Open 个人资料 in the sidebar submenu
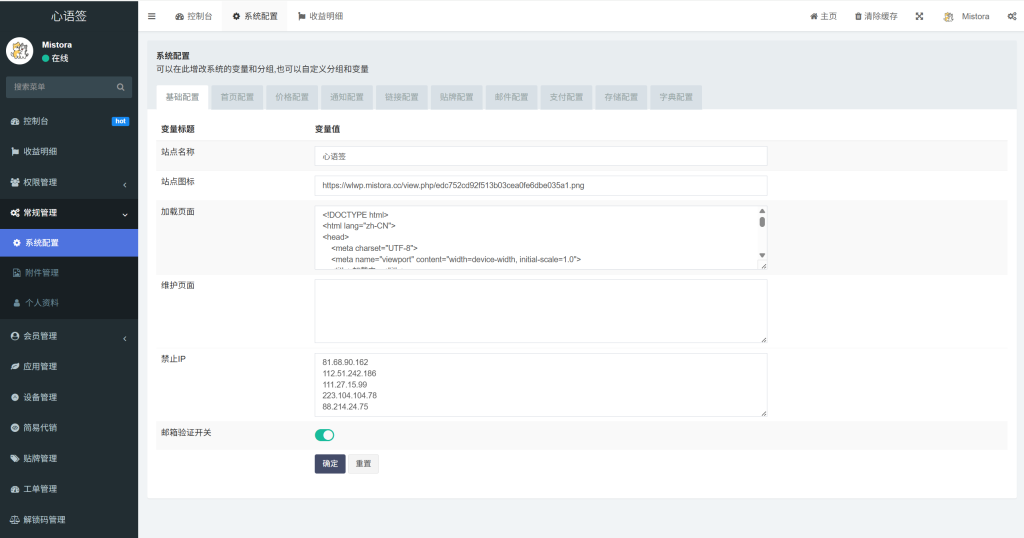 pyautogui.click(x=69, y=303)
